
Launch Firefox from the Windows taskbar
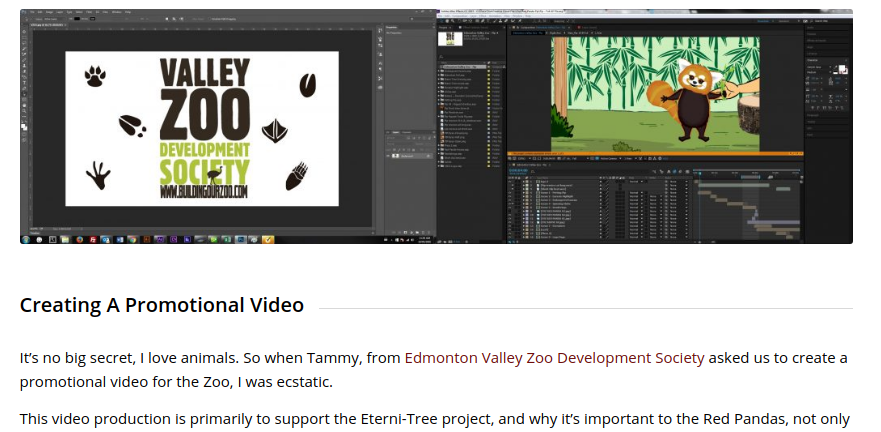79,240
